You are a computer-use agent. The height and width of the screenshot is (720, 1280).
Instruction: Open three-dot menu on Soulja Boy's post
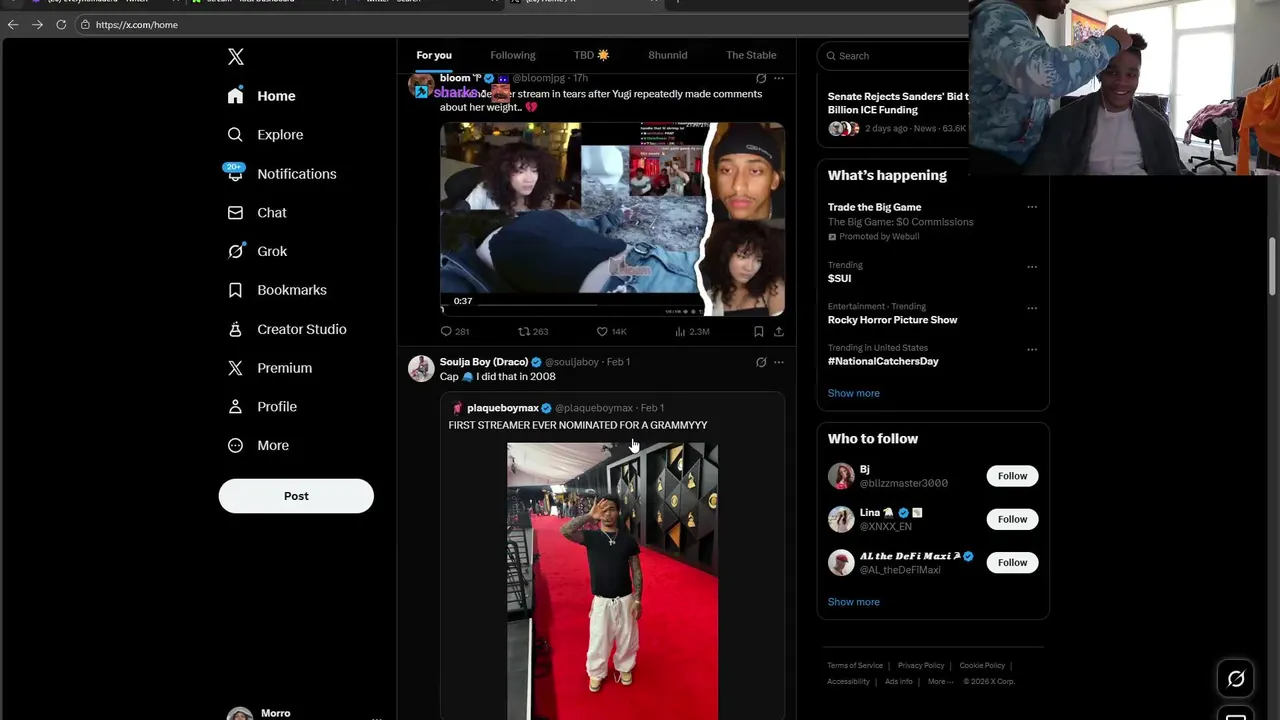pyautogui.click(x=779, y=362)
